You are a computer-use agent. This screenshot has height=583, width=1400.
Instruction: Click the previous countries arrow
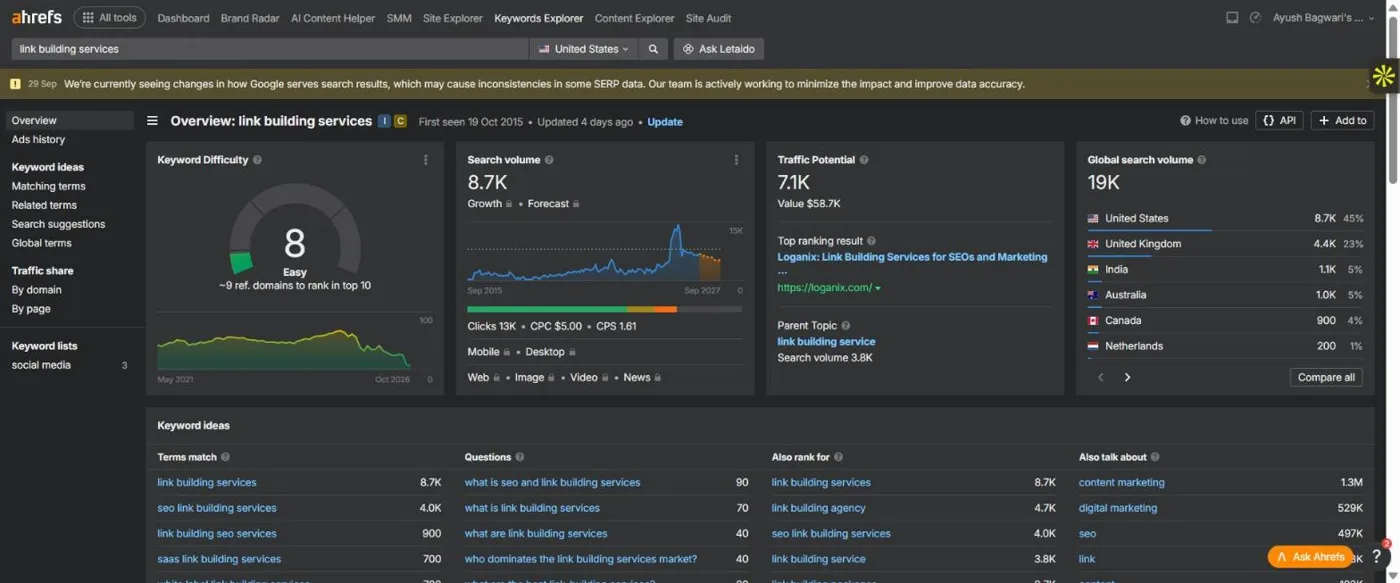pyautogui.click(x=1101, y=378)
